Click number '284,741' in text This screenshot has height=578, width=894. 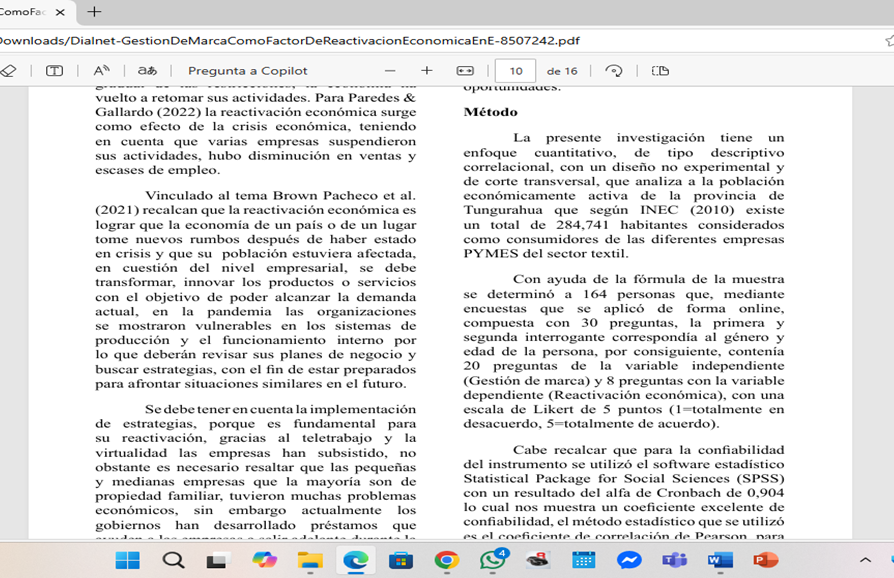point(582,225)
